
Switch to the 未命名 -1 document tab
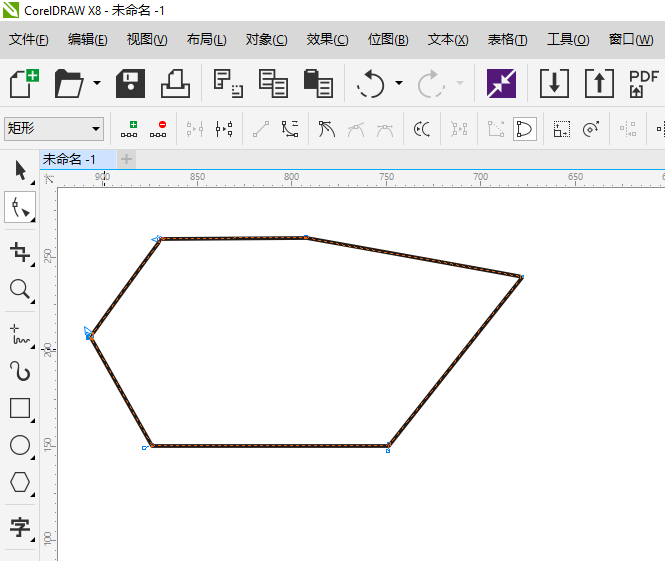click(x=70, y=159)
